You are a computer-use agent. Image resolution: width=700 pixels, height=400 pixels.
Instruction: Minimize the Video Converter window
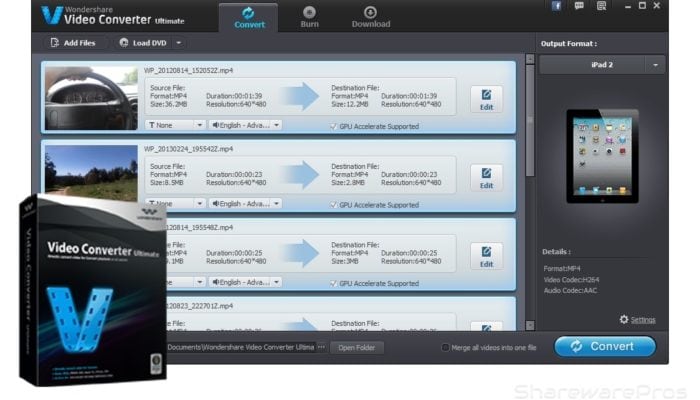click(628, 6)
